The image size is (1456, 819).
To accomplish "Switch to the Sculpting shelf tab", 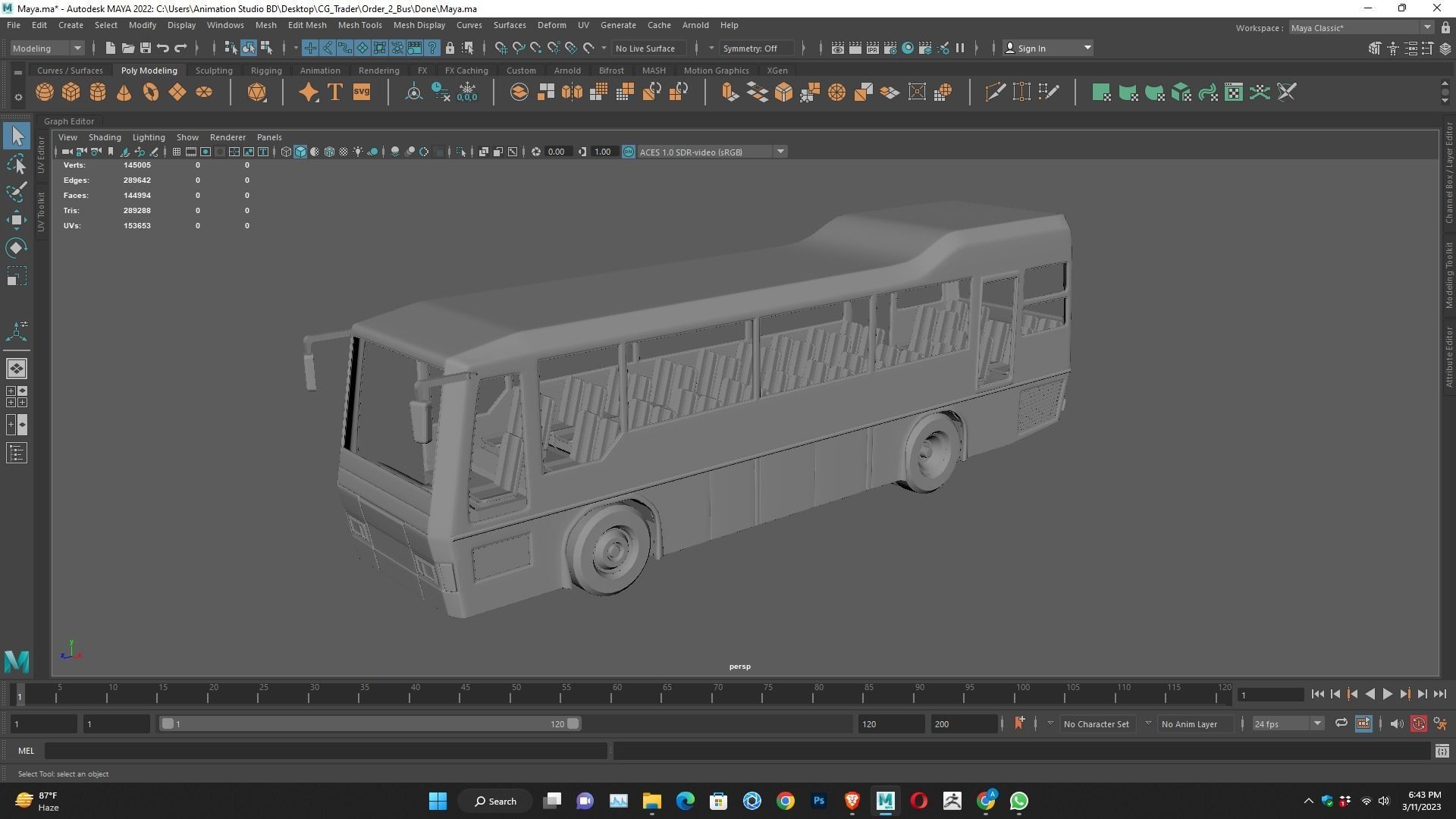I will 214,71.
